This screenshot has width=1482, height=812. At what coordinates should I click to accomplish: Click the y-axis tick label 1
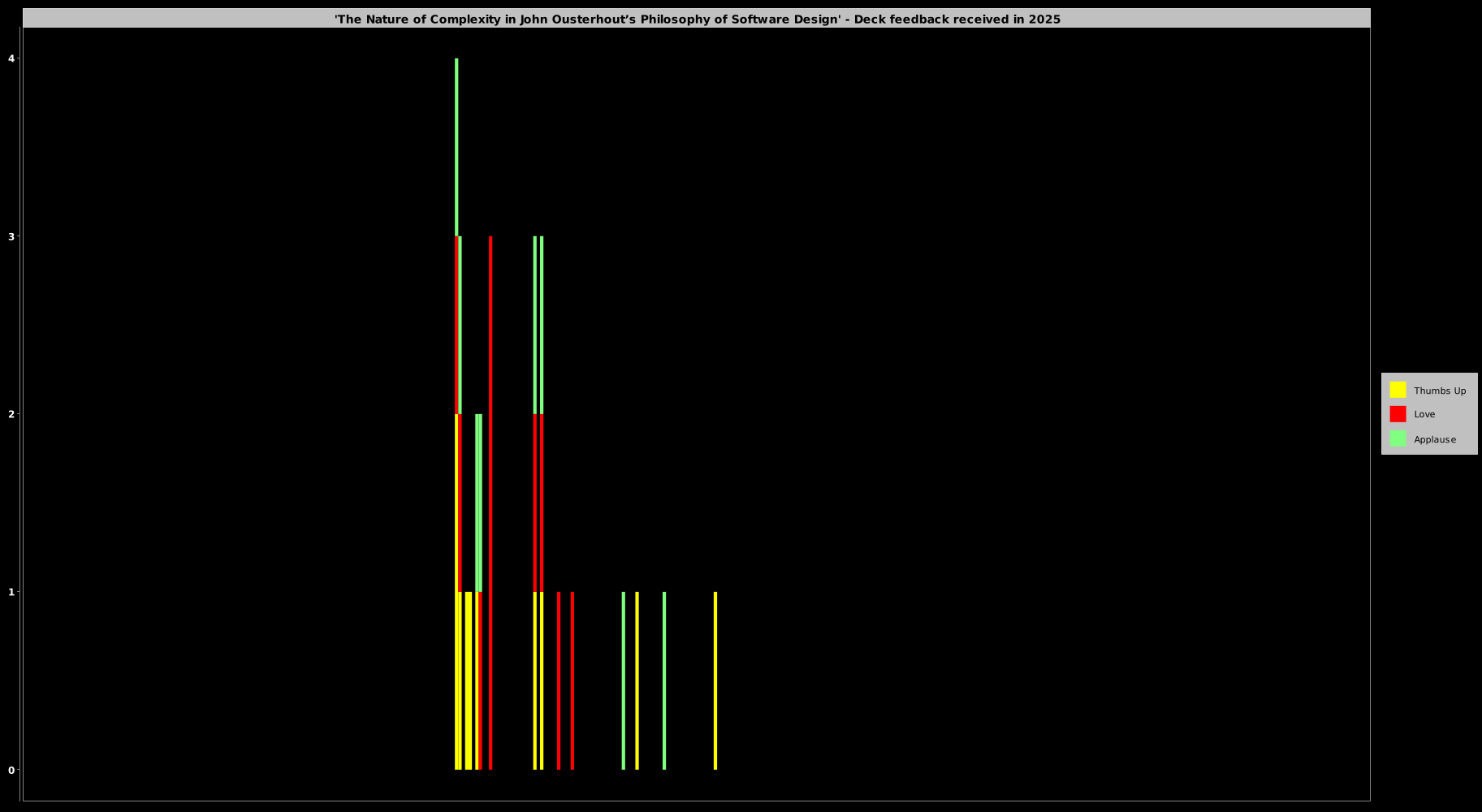(x=11, y=592)
